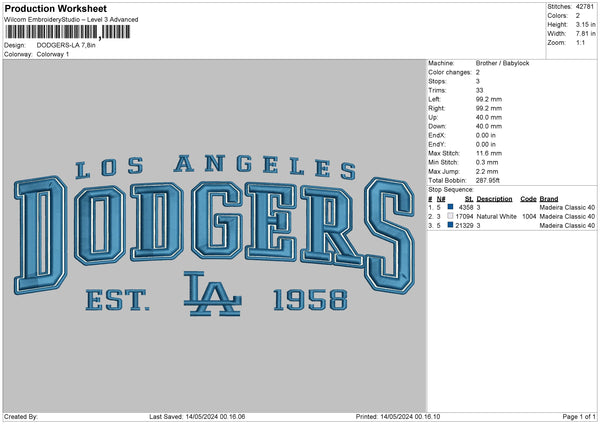This screenshot has height=424, width=600.
Task: Click 'Madeira Classic 40' in row 1
Action: pyautogui.click(x=567, y=207)
